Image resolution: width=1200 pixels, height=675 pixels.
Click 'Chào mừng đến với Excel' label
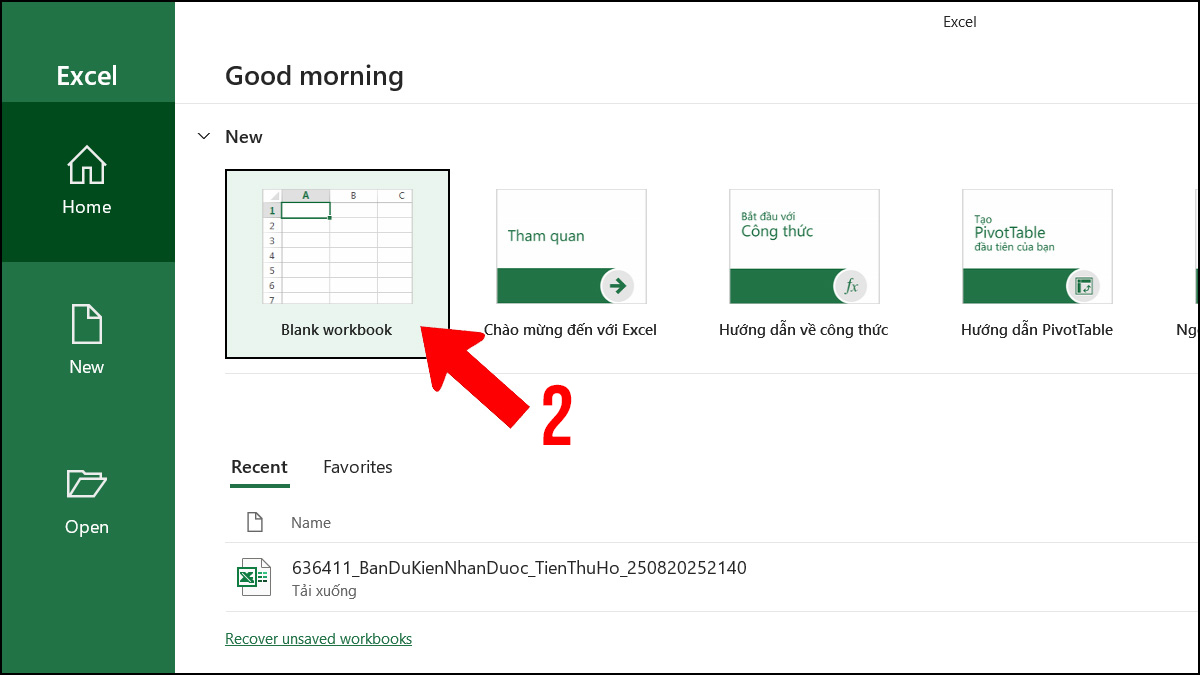570,329
